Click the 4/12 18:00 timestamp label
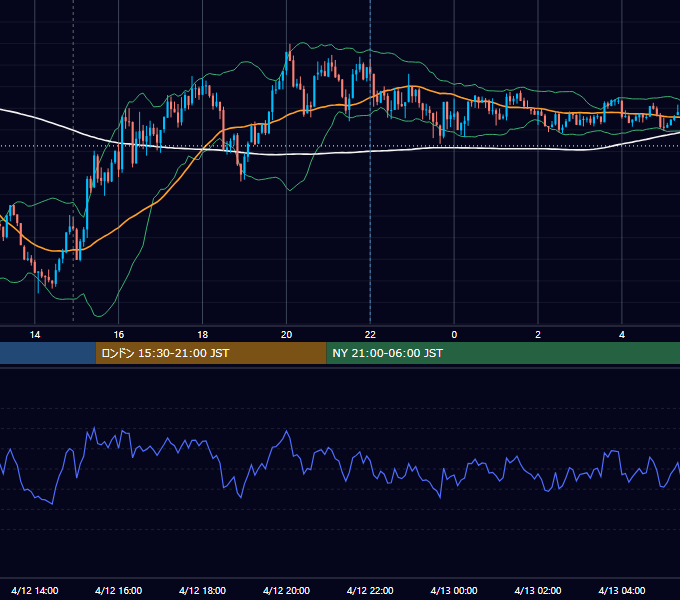 [203, 590]
